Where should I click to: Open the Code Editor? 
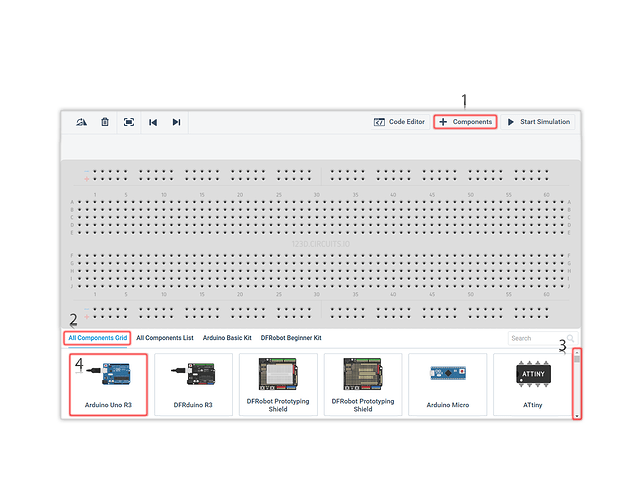pyautogui.click(x=399, y=122)
